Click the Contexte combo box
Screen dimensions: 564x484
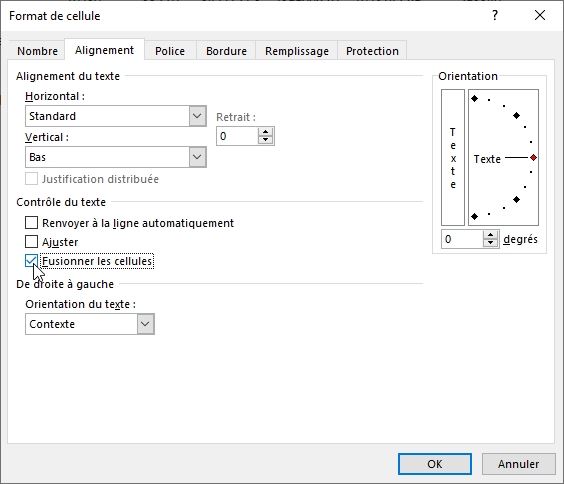point(90,324)
